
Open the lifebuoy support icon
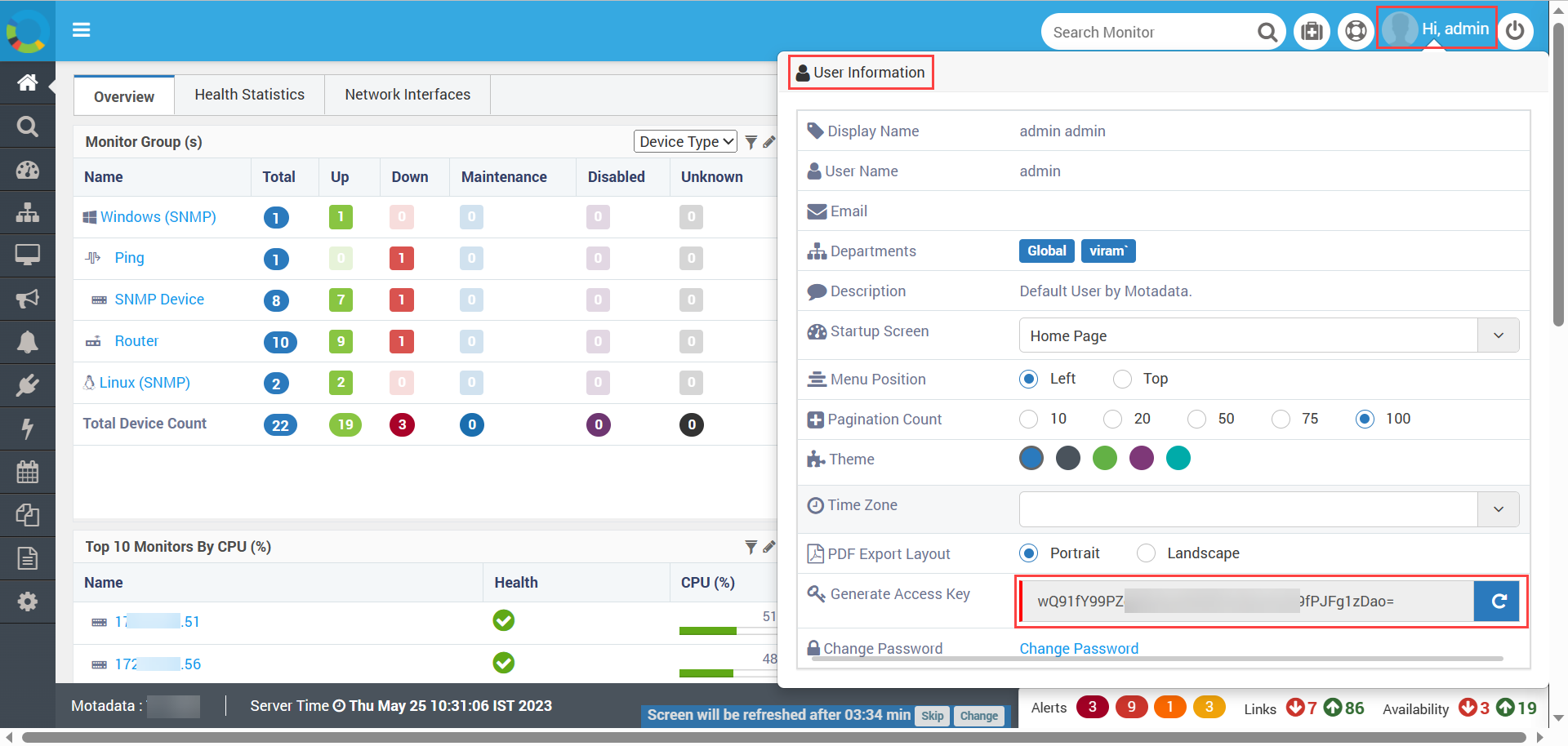pos(1356,32)
